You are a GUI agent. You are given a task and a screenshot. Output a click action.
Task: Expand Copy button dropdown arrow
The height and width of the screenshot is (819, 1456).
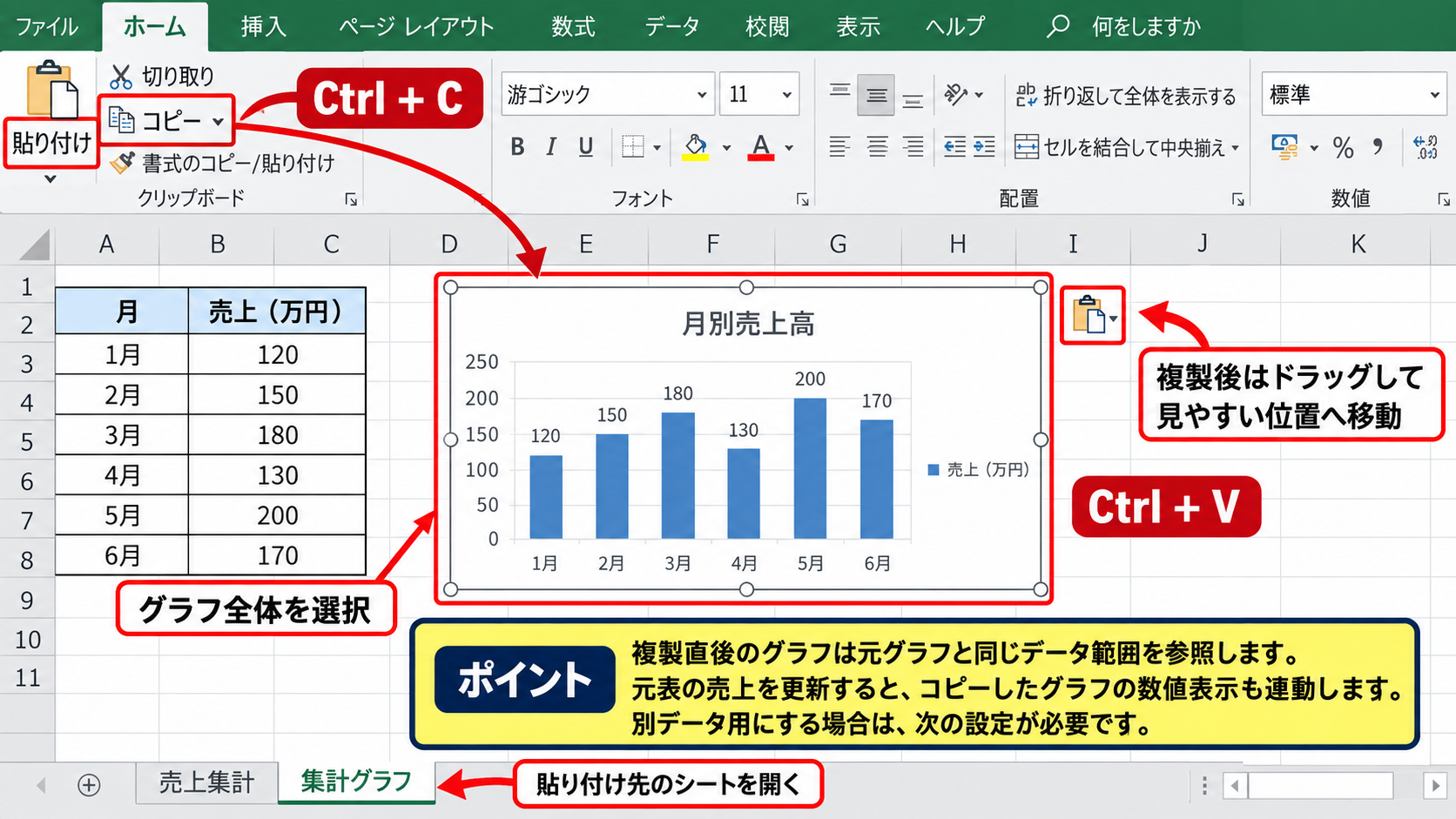[x=218, y=122]
